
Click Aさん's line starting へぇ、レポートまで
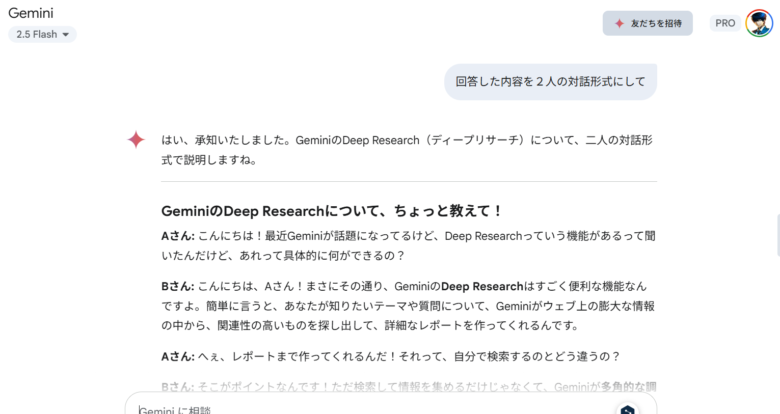coord(390,356)
